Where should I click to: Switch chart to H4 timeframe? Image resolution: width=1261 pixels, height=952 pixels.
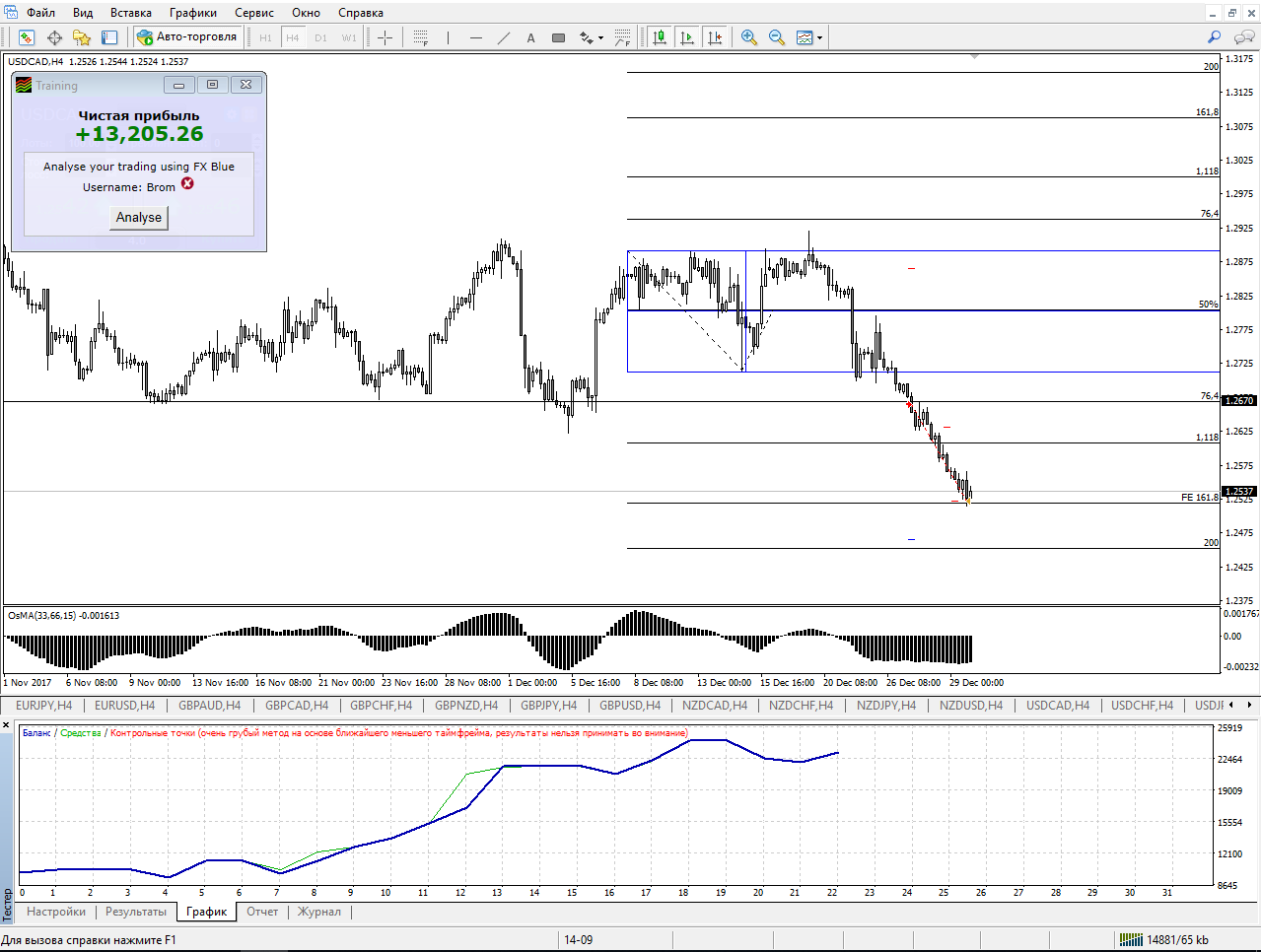(x=293, y=37)
